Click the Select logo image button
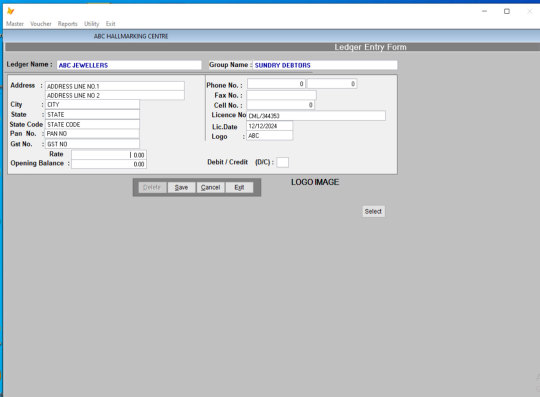The image size is (540, 397). pos(373,211)
